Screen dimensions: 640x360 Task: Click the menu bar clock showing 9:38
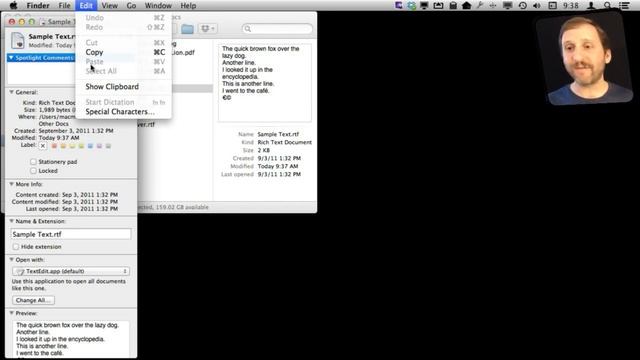571,5
